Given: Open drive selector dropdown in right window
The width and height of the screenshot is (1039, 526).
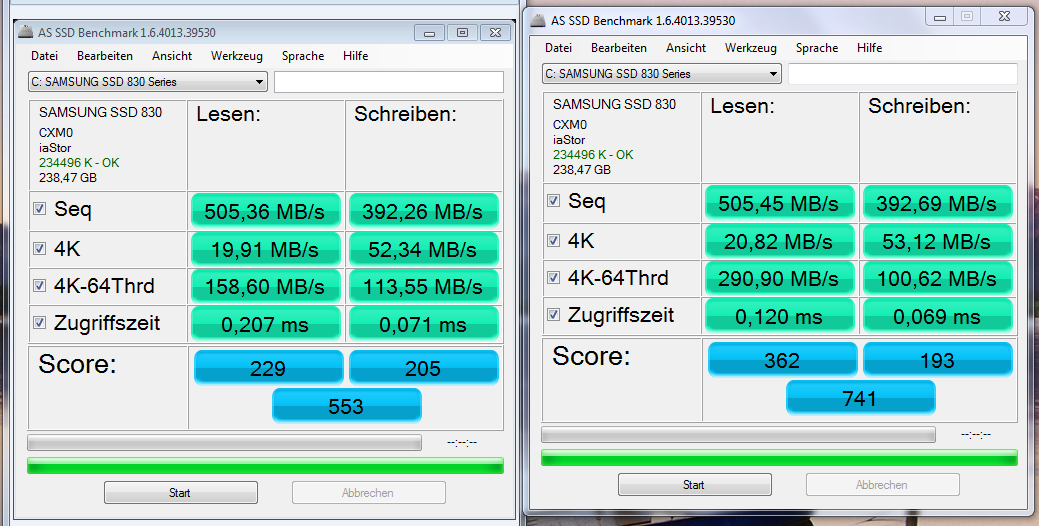Looking at the screenshot, I should click(x=662, y=74).
